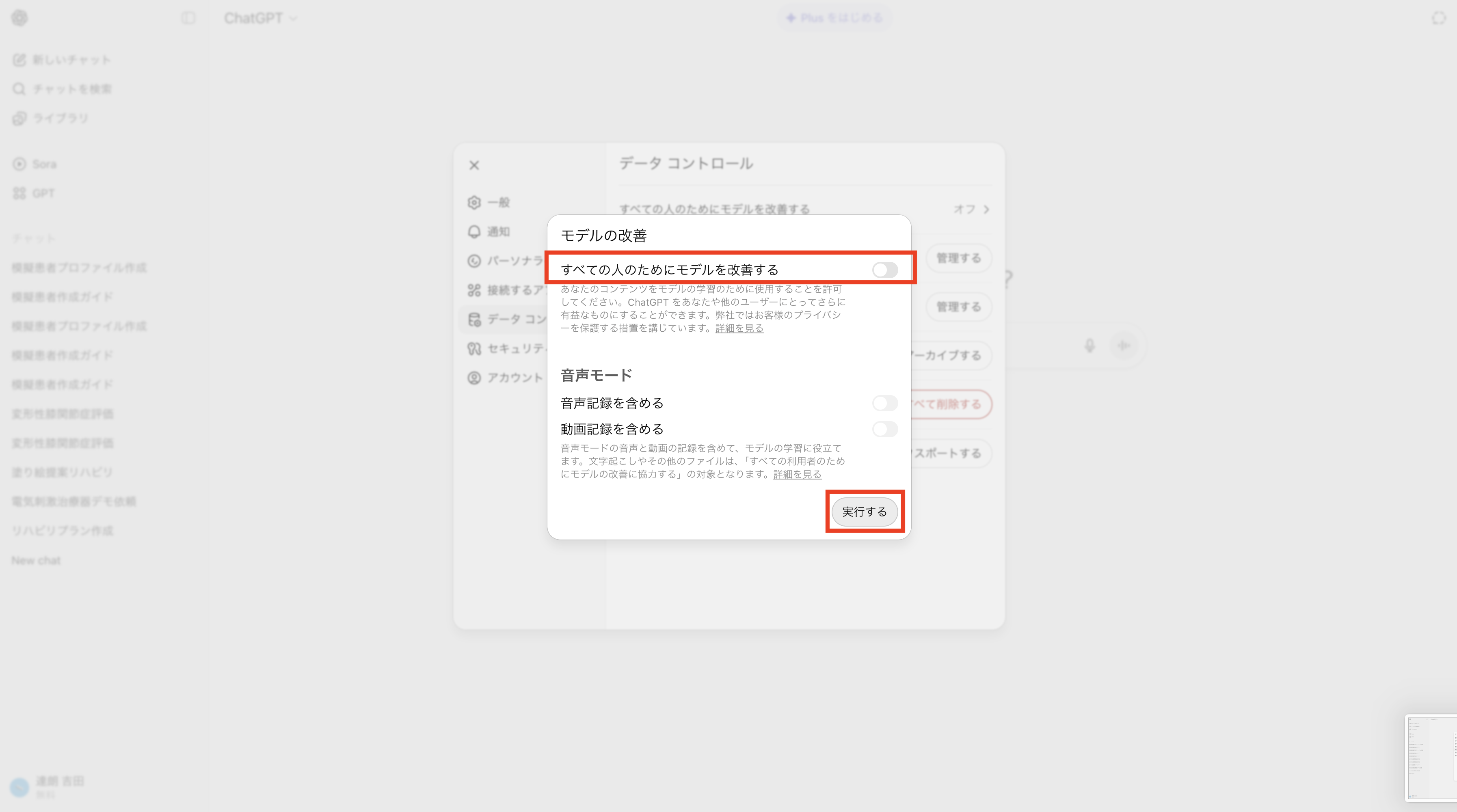Click the ChatGPT logo icon
This screenshot has width=1457, height=812.
[19, 18]
